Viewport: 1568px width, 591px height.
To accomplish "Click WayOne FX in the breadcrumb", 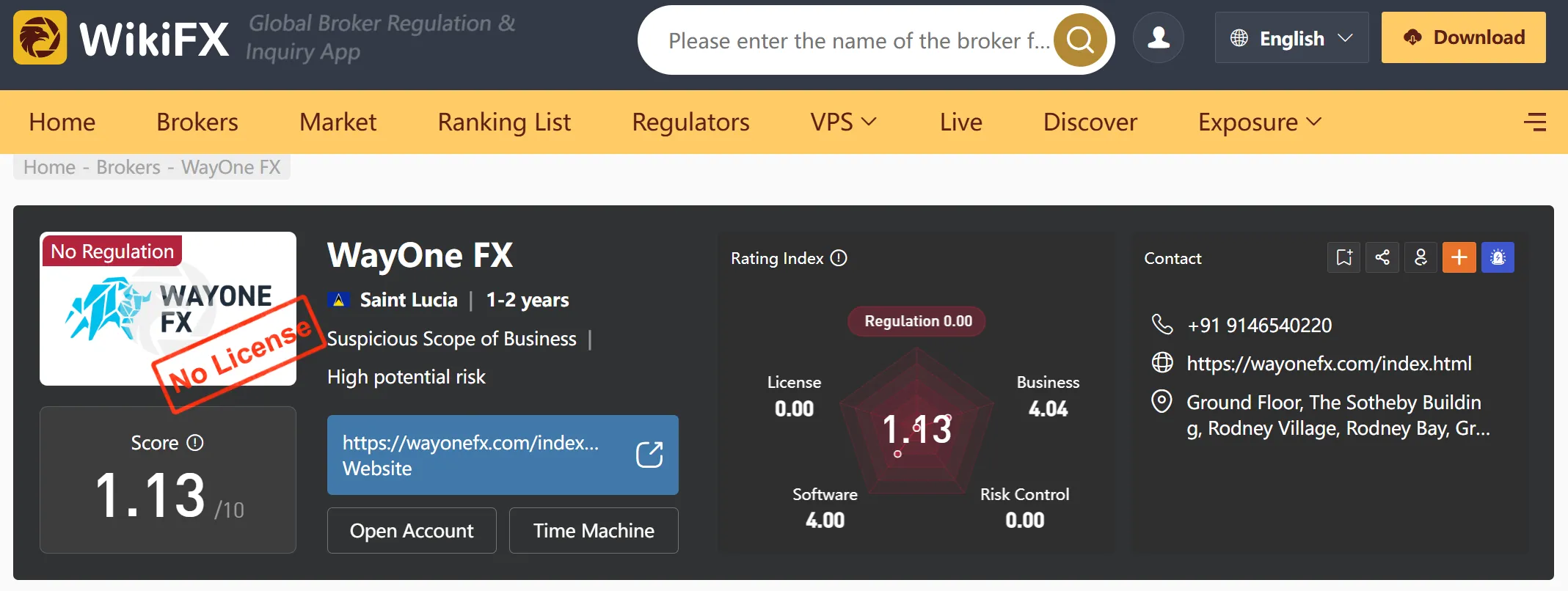I will pyautogui.click(x=230, y=167).
